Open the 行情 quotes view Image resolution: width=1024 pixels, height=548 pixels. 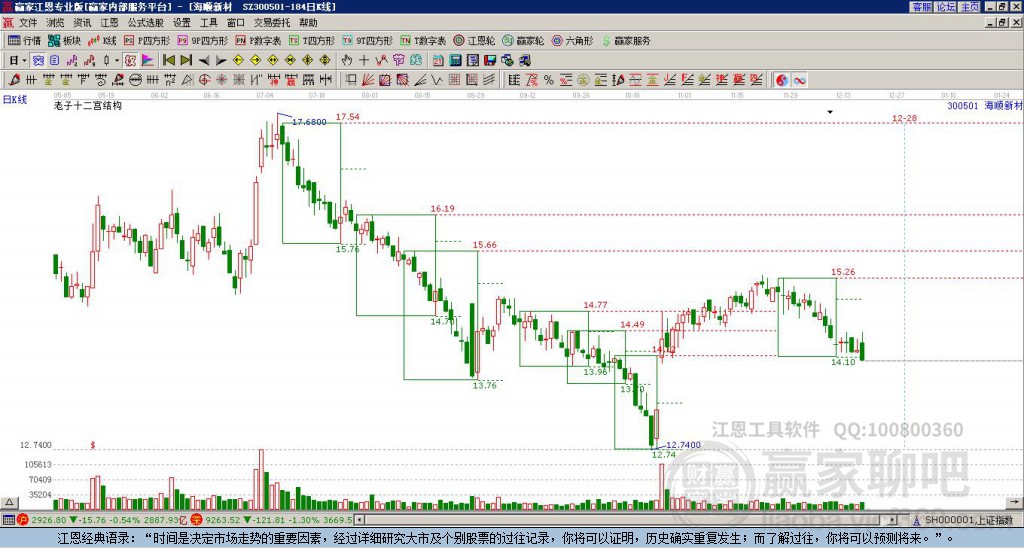25,40
